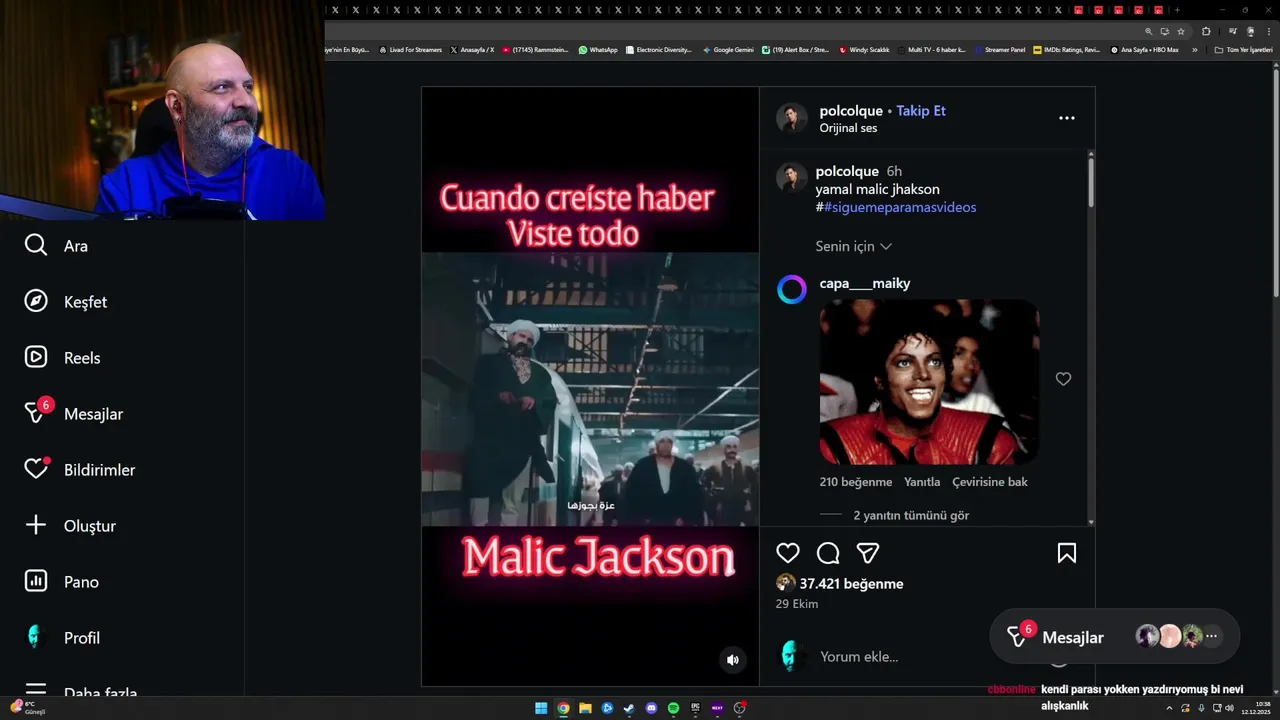Open Google Gemini bookmark

[x=728, y=50]
